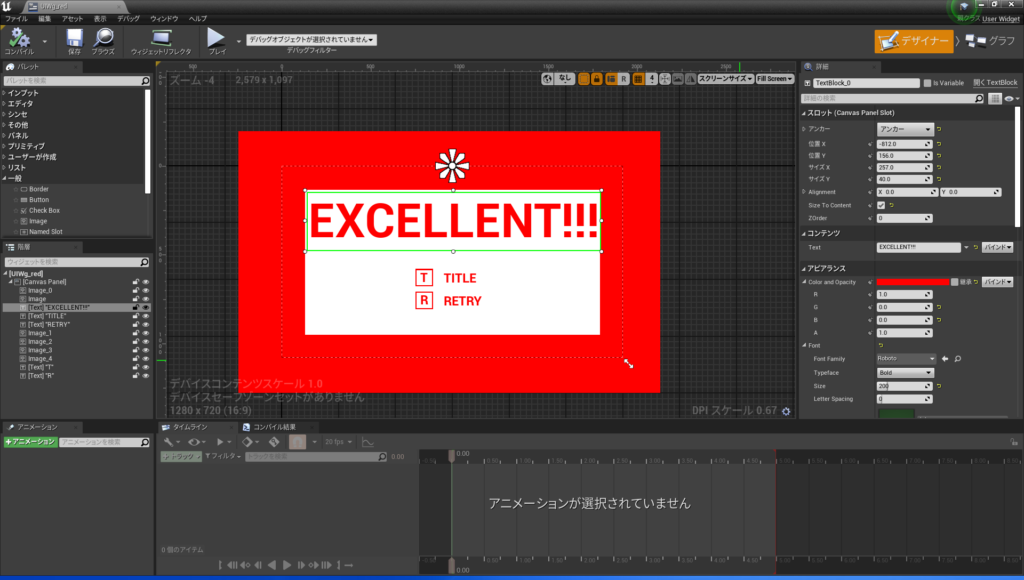Click the 開く TextBlock link
The image size is (1024, 580).
pyautogui.click(x=996, y=83)
